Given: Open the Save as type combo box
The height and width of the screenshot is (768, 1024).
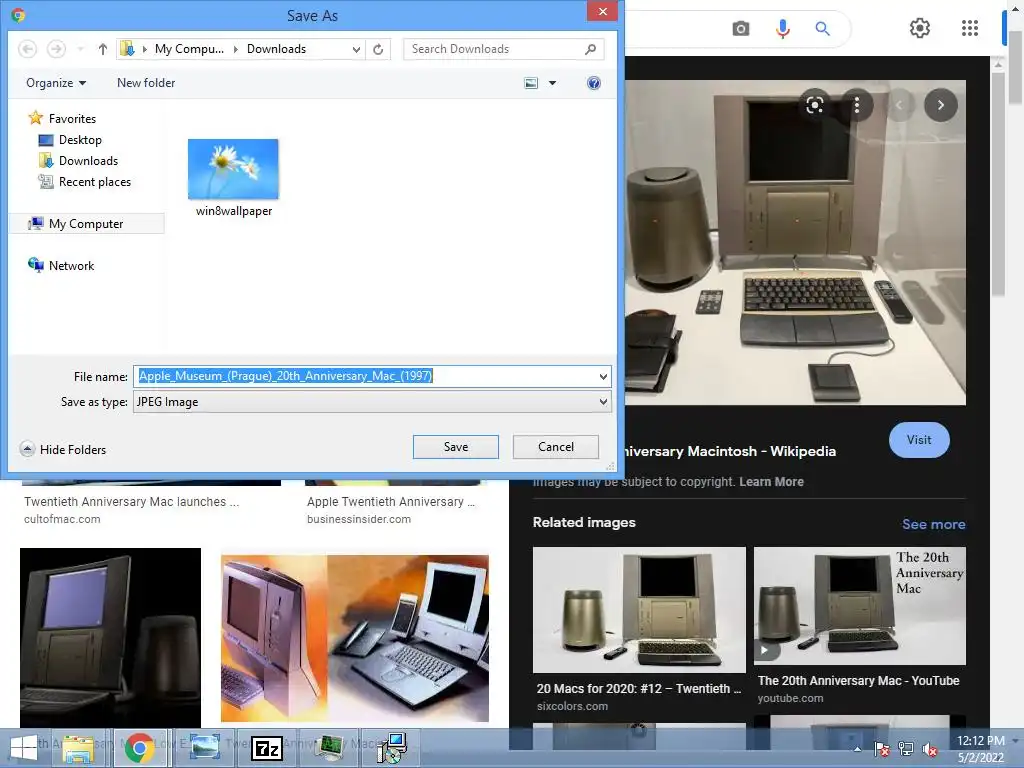Looking at the screenshot, I should coord(372,402).
